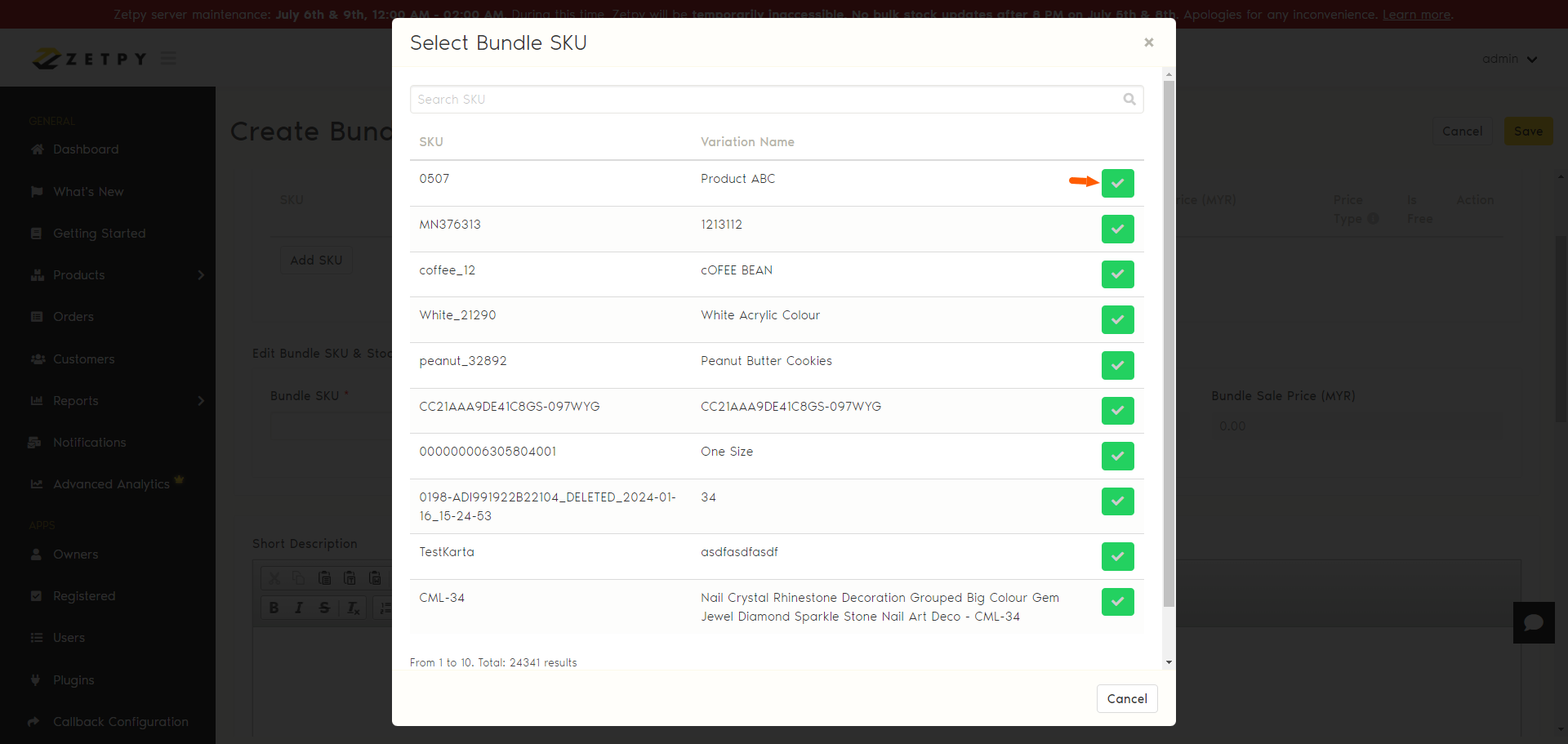This screenshot has width=1568, height=744.
Task: Click the search magnifier icon
Action: (1129, 100)
